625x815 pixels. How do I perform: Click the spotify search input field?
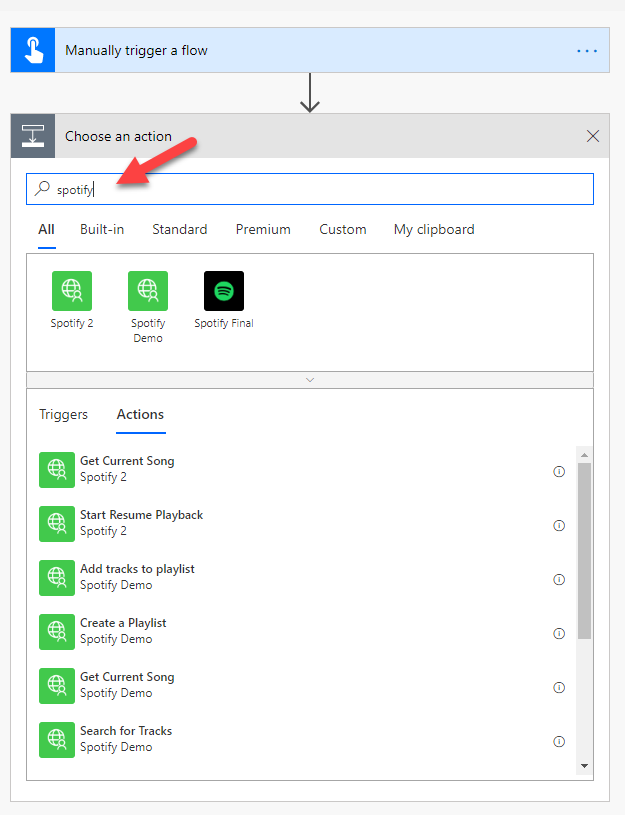tap(320, 189)
